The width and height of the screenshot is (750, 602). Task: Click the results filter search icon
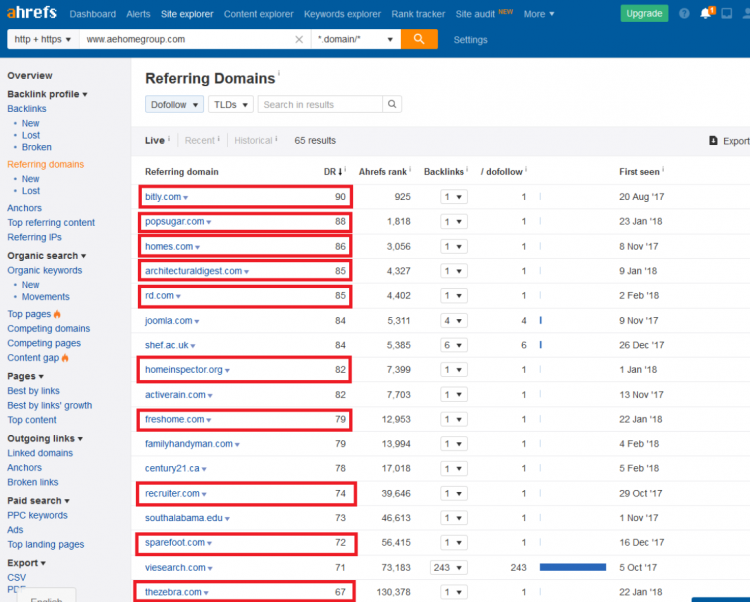tap(392, 104)
